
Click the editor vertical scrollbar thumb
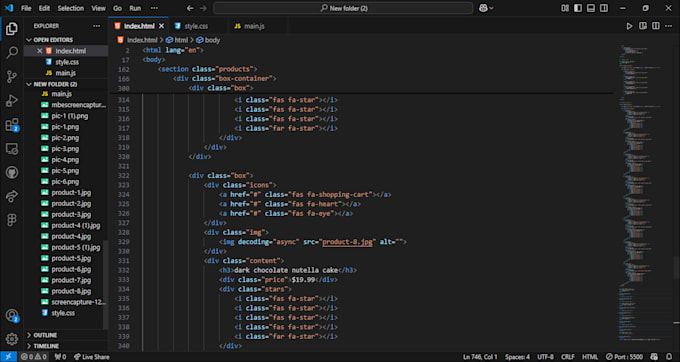pos(677,268)
